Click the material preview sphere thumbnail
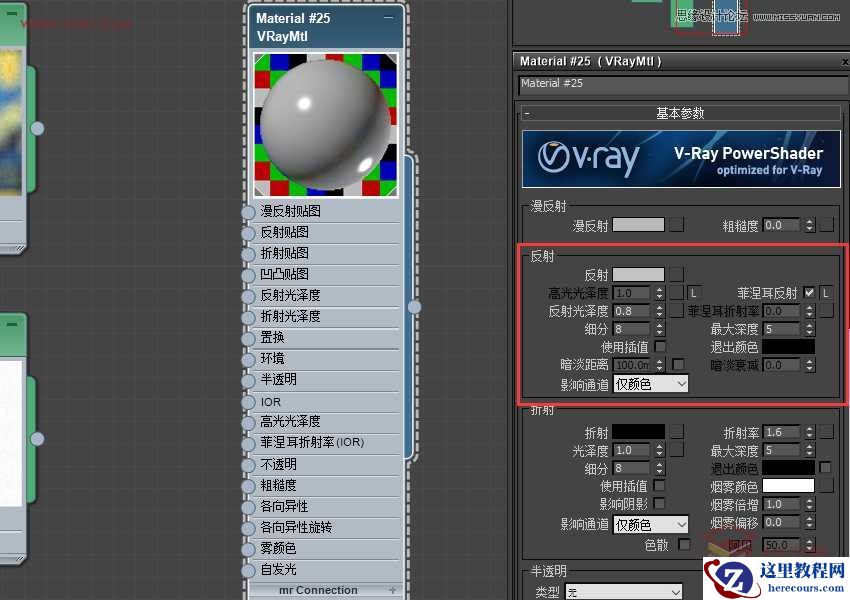The image size is (850, 600). pos(324,123)
